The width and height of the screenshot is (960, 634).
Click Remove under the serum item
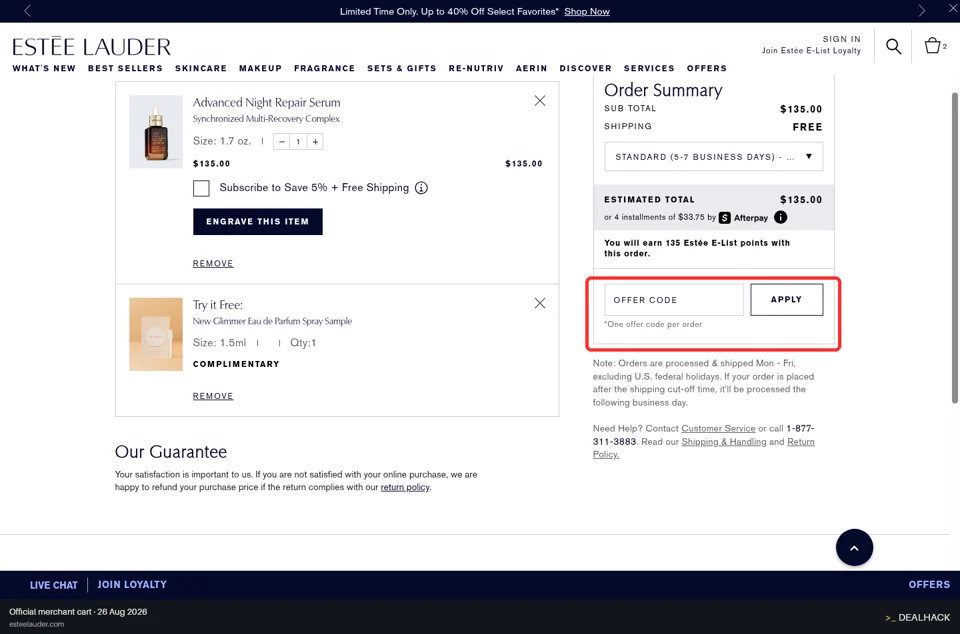coord(213,263)
